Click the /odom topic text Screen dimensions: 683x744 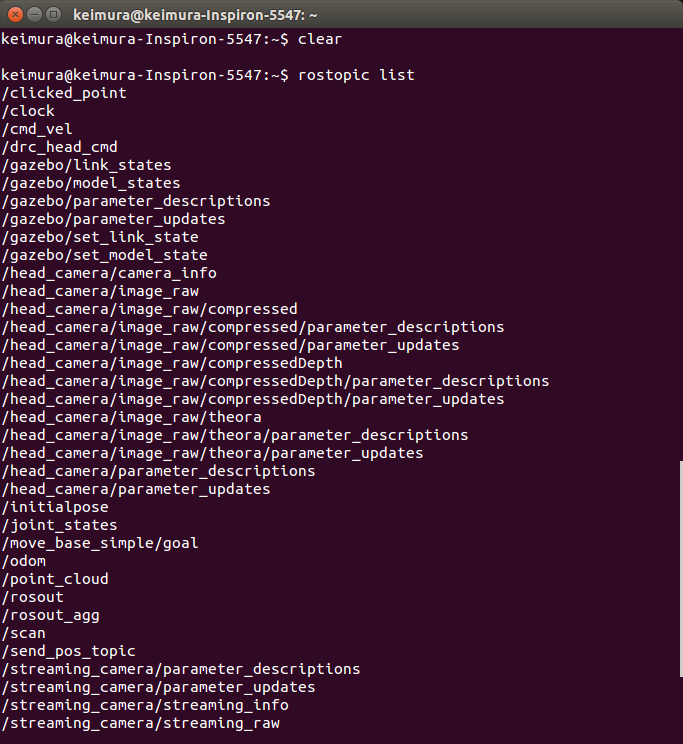click(24, 561)
